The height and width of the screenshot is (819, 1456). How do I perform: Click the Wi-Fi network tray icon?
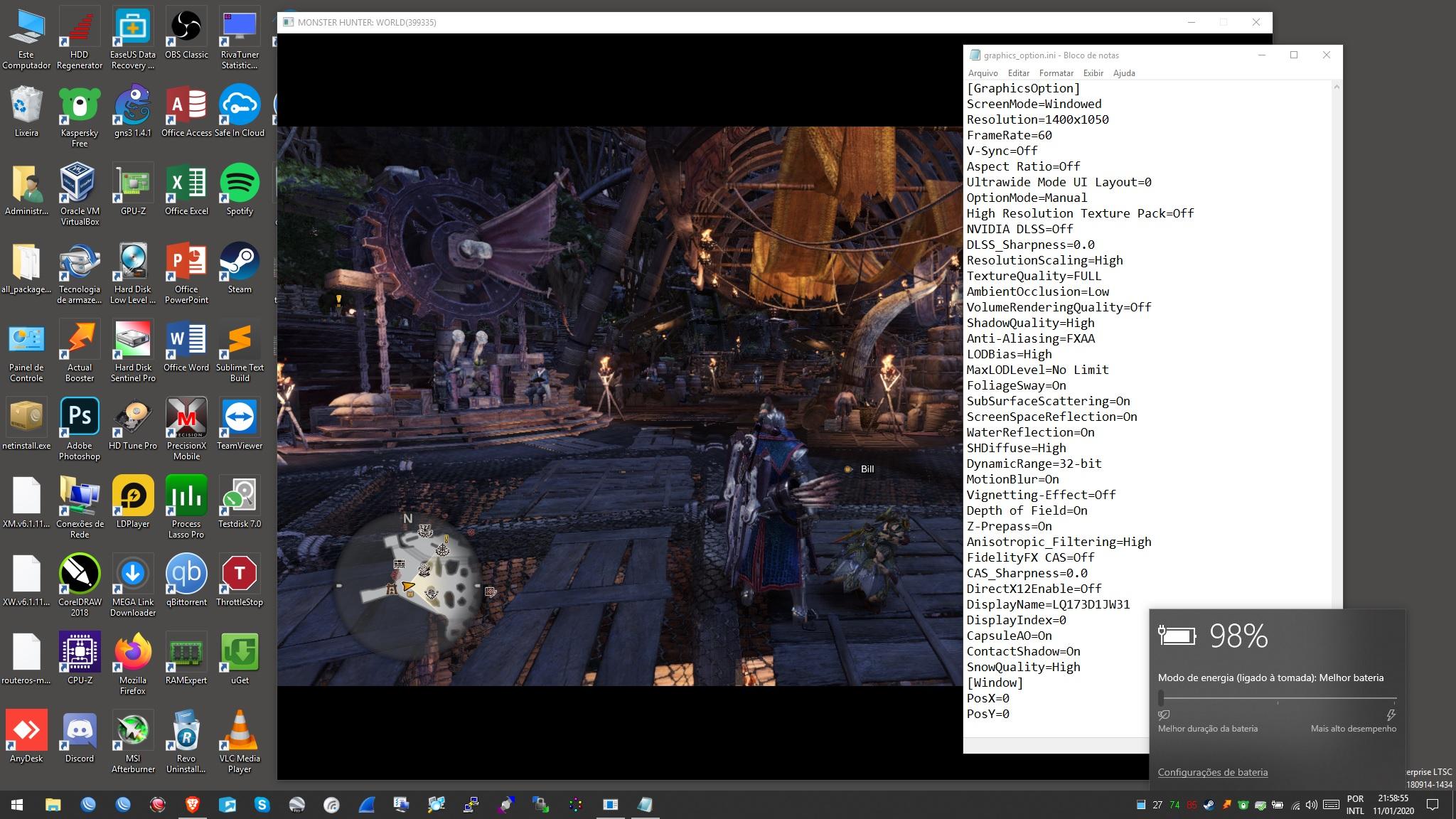(1295, 805)
